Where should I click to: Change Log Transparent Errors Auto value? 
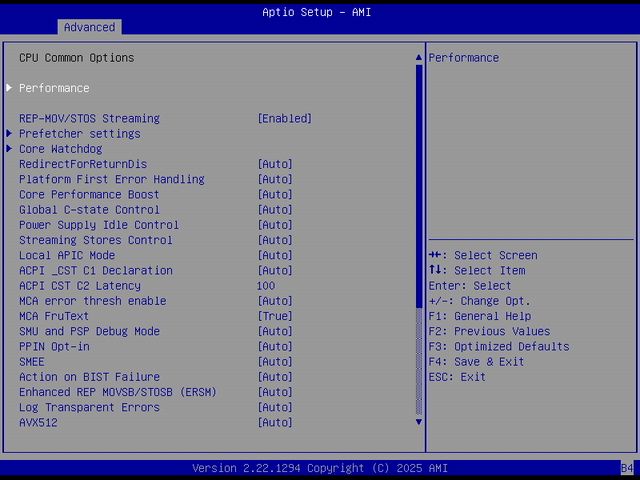click(x=275, y=407)
